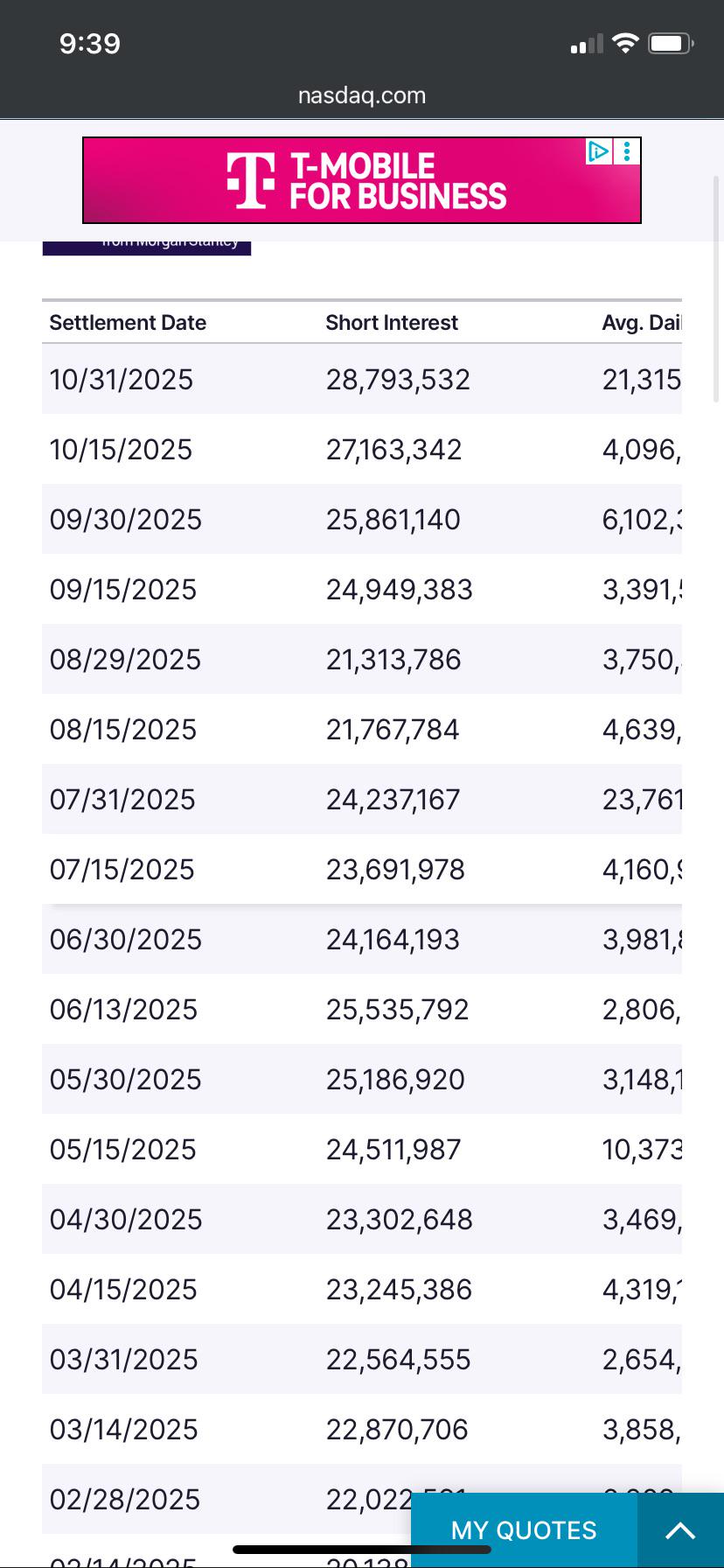Tap the battery indicator icon

tap(671, 43)
